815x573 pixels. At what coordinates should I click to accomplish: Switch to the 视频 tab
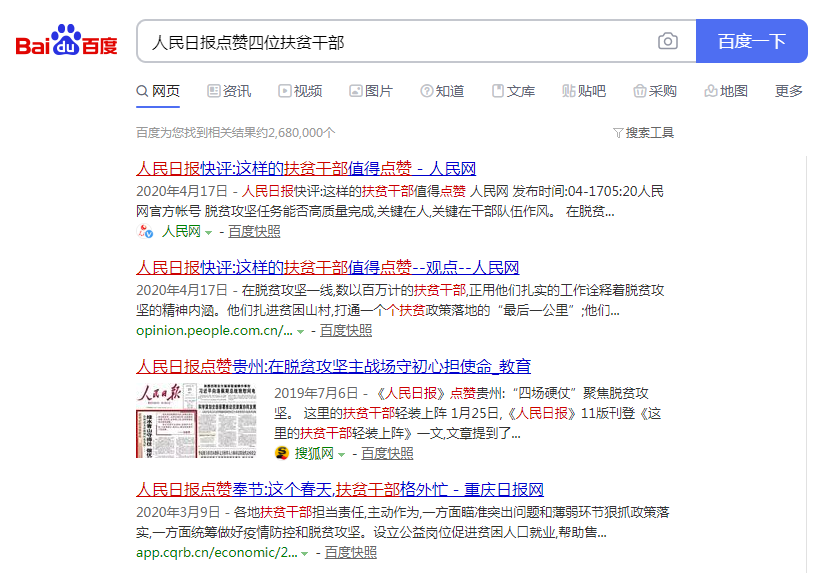300,92
